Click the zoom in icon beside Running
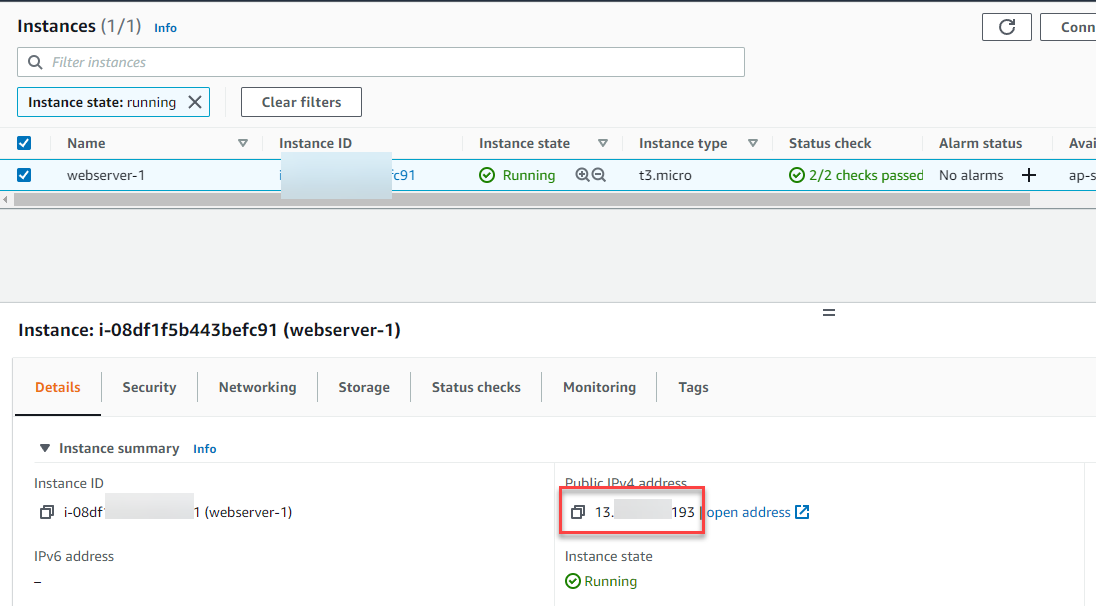Screen dimensions: 1096x606 (x=583, y=175)
